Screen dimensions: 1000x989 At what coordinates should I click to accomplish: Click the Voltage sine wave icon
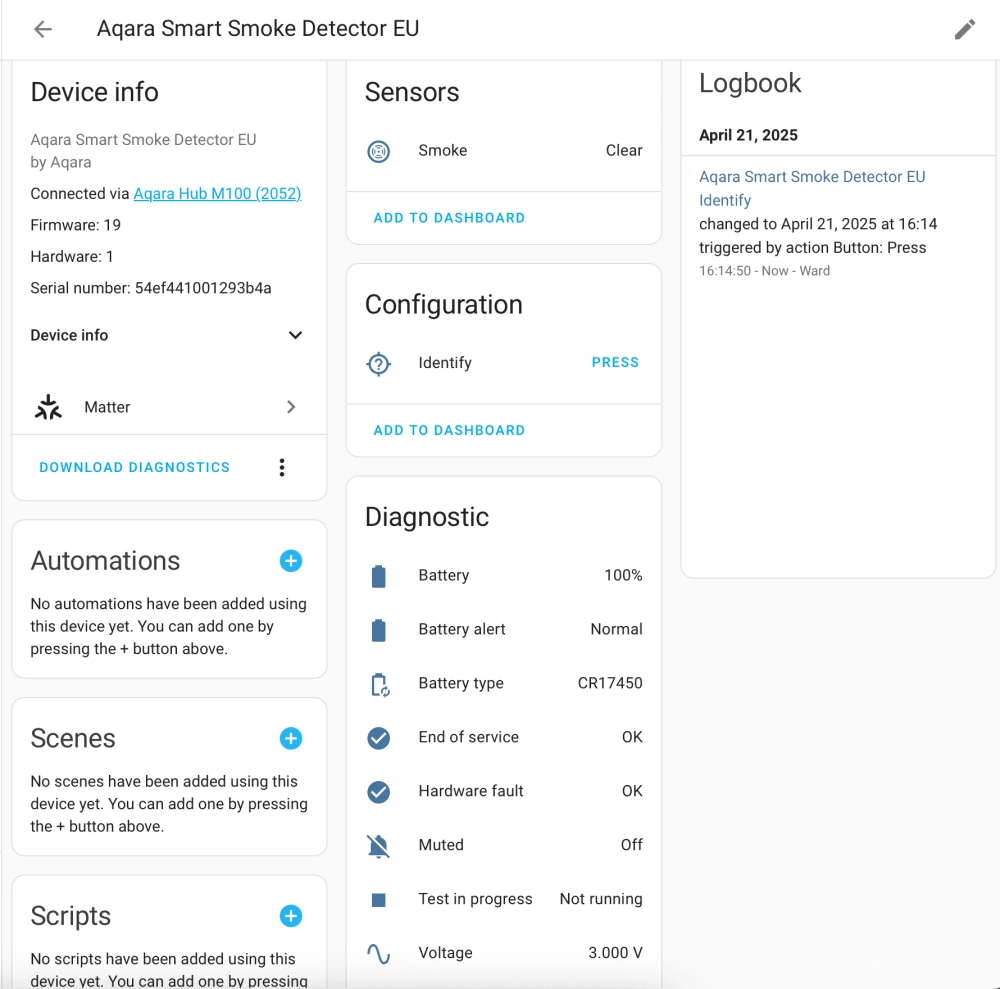379,954
